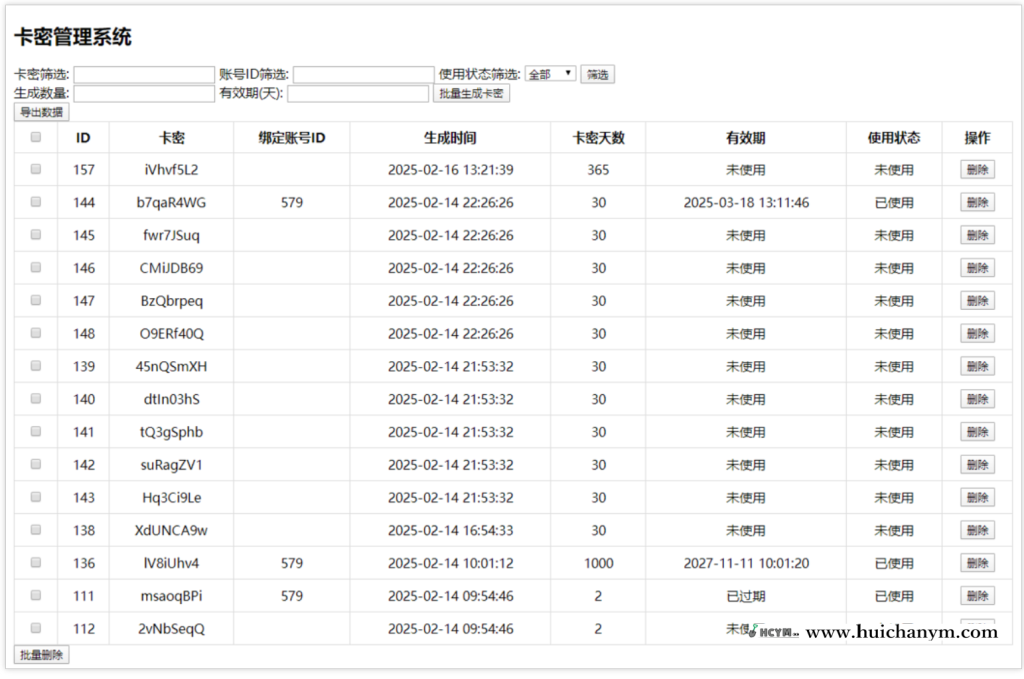Open the 使用状态筛选 status dropdown
1024x679 pixels.
tap(550, 73)
